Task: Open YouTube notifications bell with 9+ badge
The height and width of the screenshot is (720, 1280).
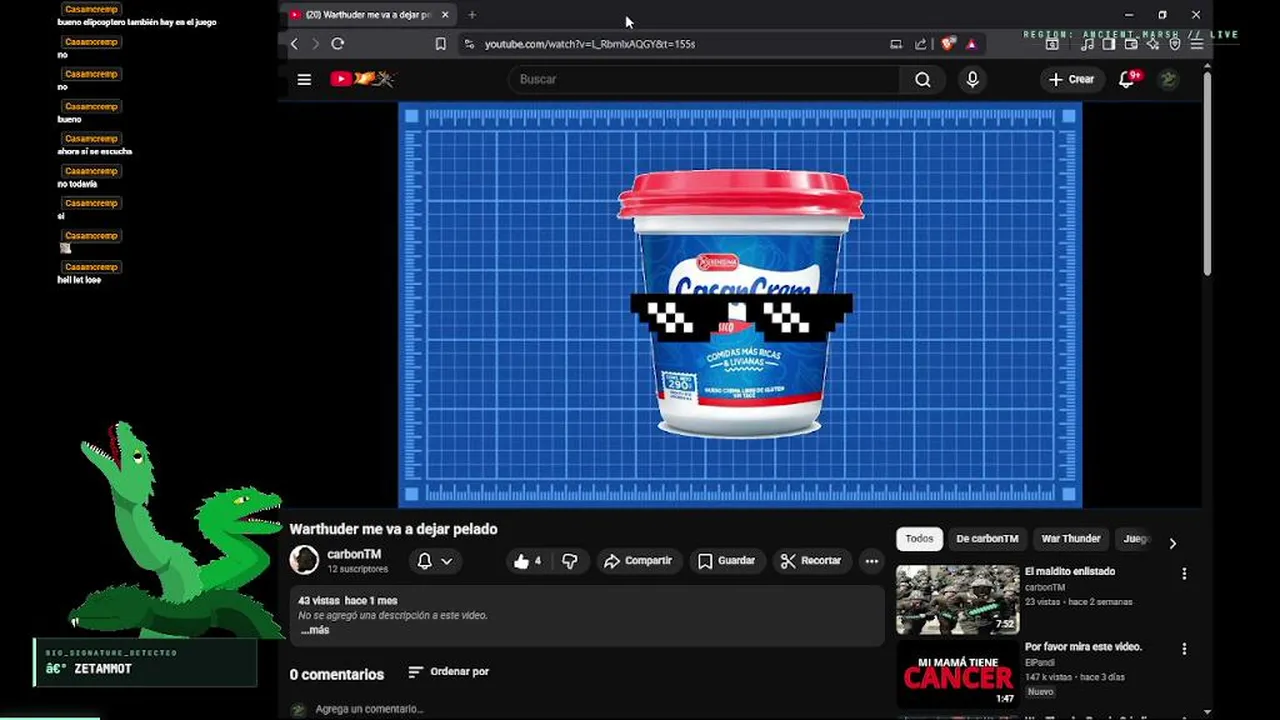Action: (1128, 79)
